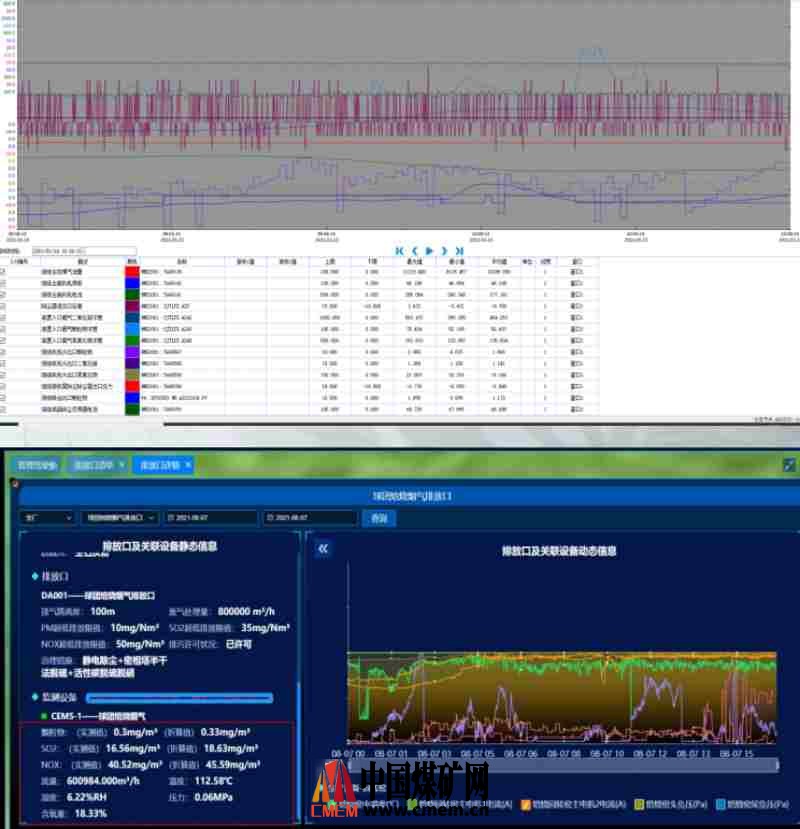Step to the previous trend record
Image resolution: width=800 pixels, height=829 pixels.
click(414, 251)
